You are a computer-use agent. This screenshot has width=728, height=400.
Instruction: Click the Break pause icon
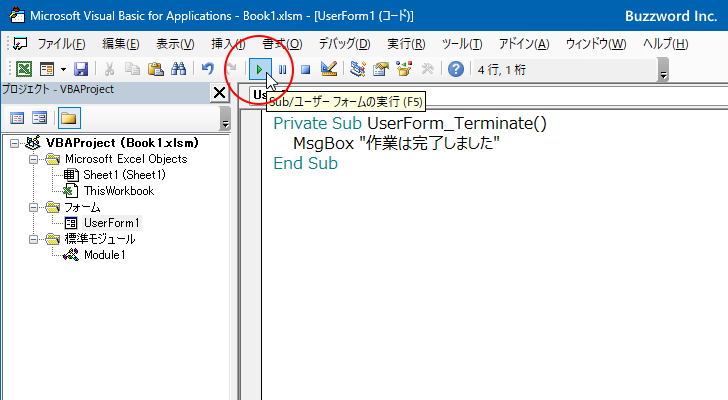[x=282, y=70]
